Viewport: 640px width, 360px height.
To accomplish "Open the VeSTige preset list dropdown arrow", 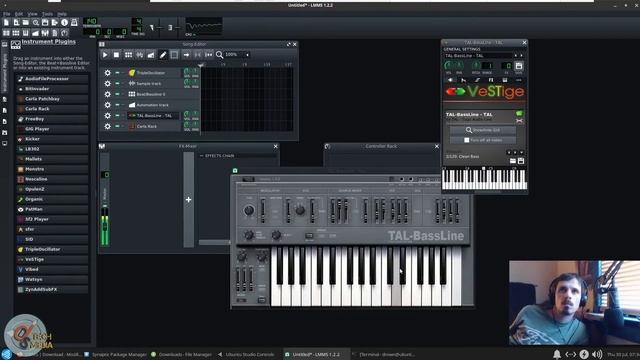I will point(521,152).
